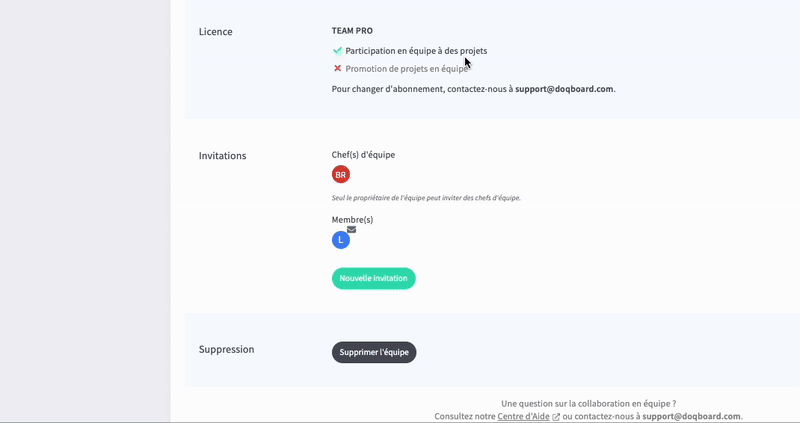
Task: Click the Membre(s) label
Action: (x=352, y=220)
